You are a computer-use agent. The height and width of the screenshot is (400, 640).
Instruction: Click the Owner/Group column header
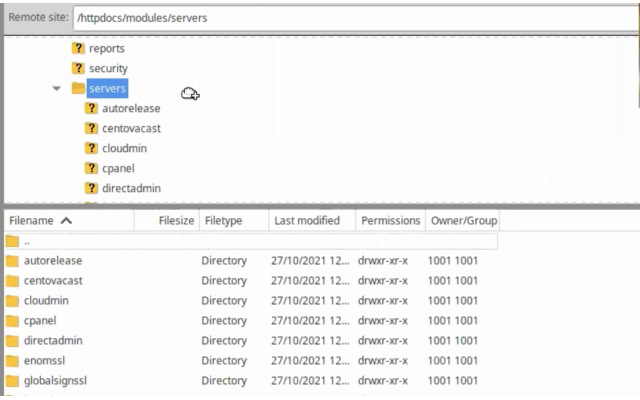(461, 220)
